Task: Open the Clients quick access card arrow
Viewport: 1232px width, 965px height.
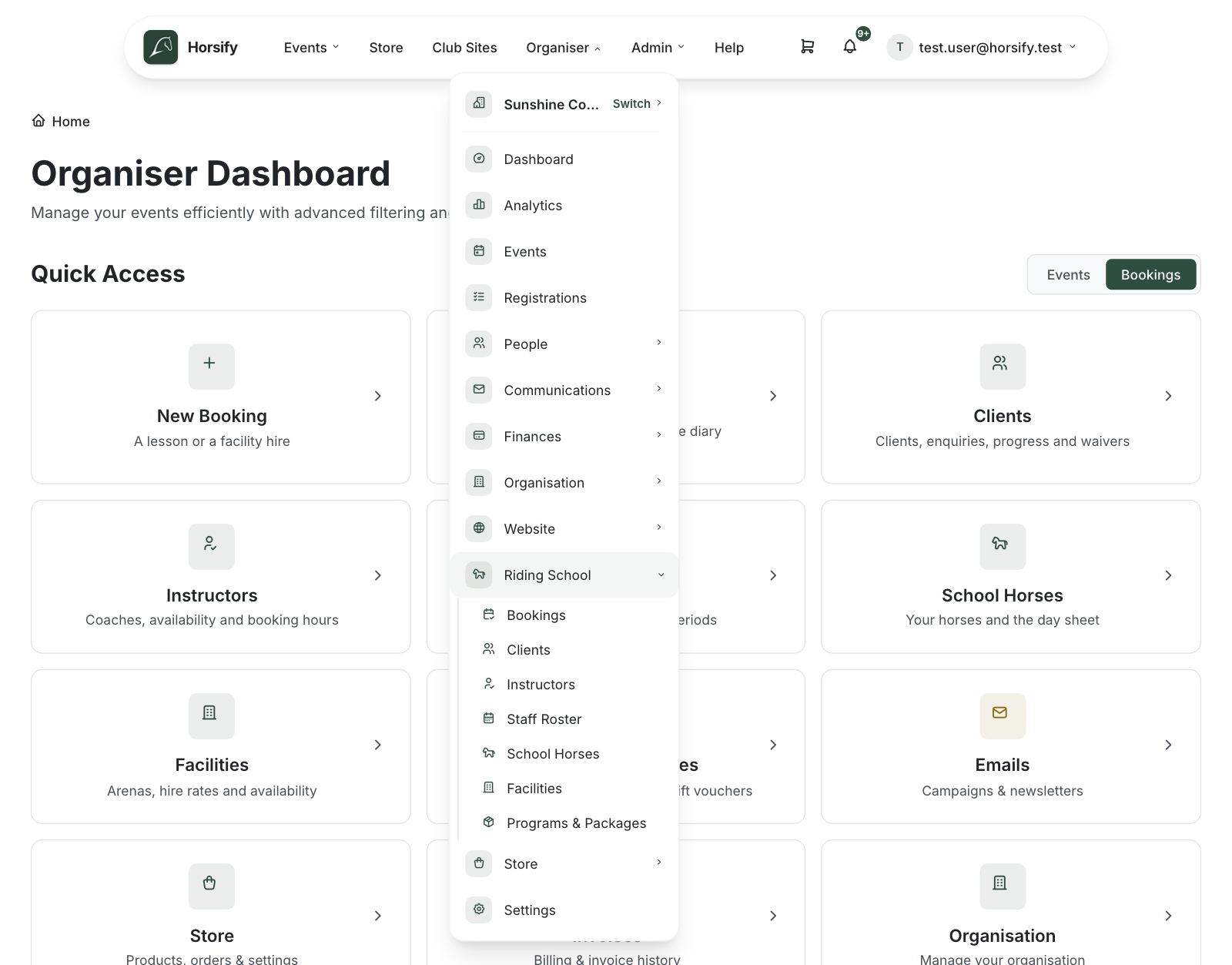Action: pyautogui.click(x=1168, y=396)
